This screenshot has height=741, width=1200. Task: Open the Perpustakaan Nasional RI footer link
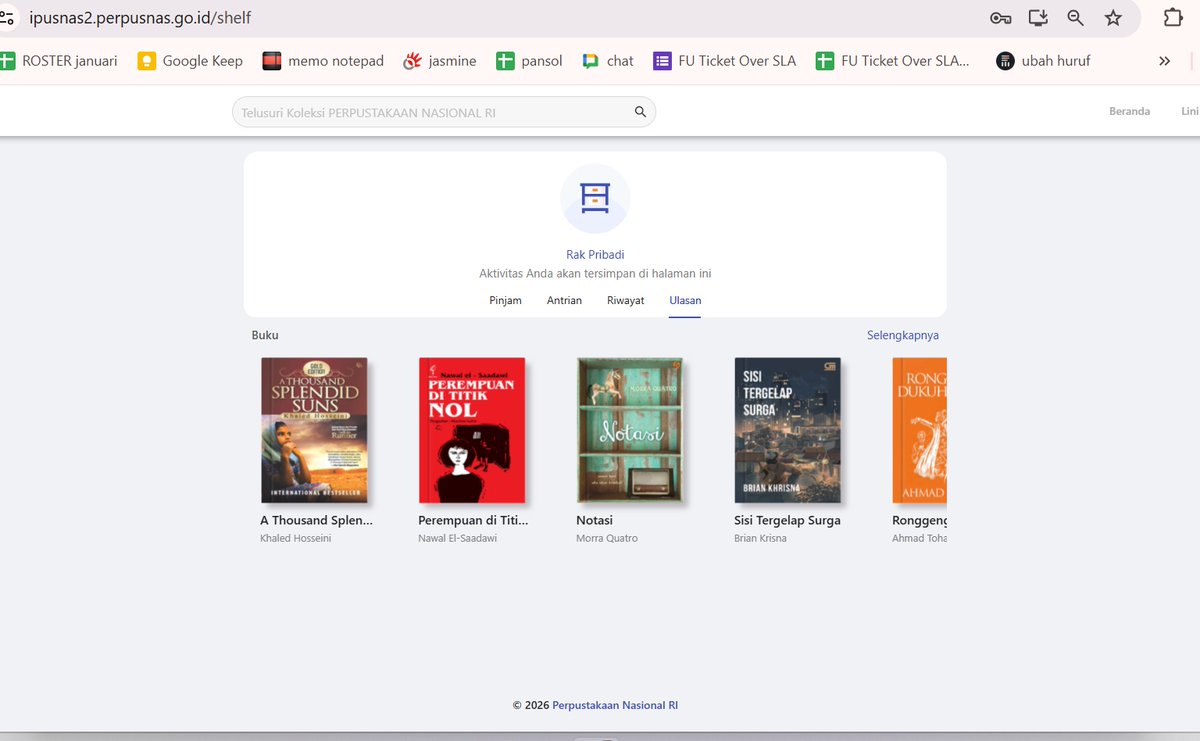pyautogui.click(x=615, y=705)
